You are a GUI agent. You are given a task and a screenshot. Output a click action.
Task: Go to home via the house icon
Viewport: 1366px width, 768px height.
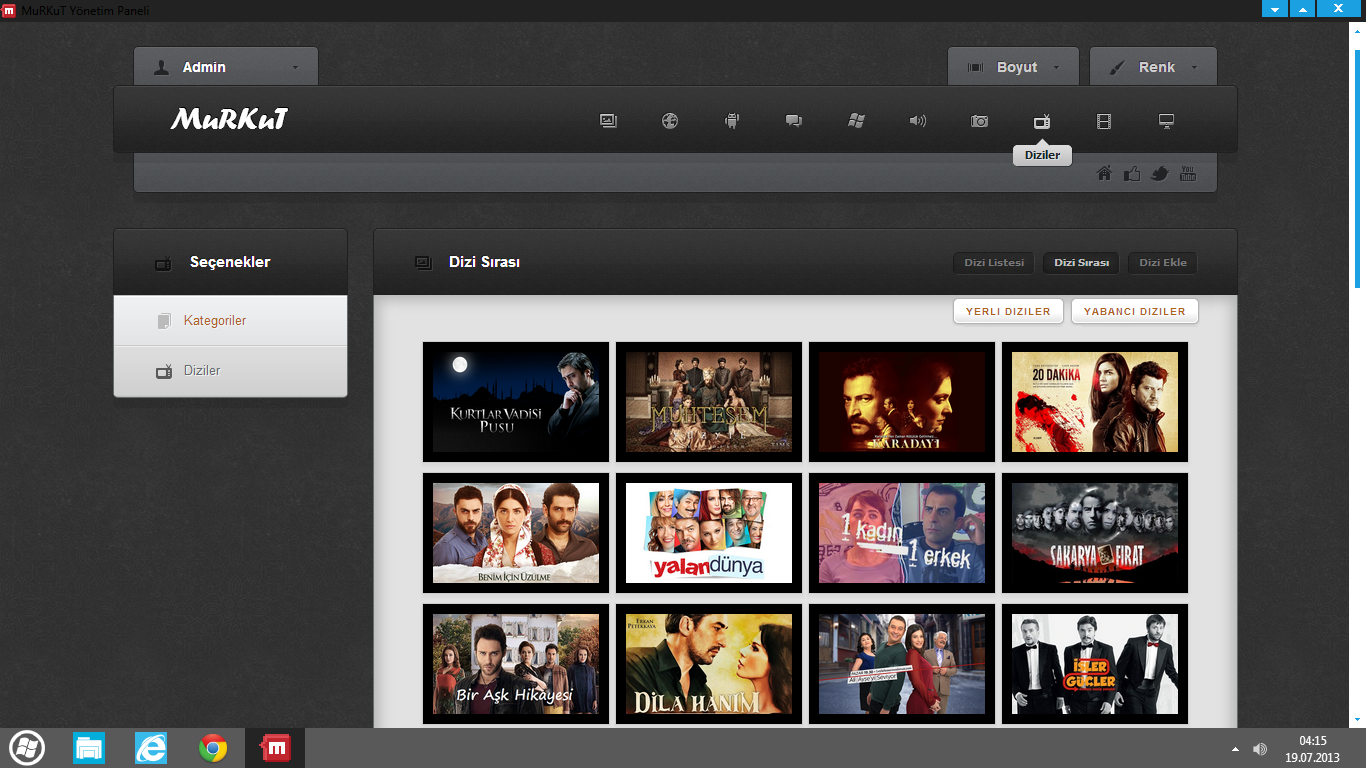[1104, 173]
